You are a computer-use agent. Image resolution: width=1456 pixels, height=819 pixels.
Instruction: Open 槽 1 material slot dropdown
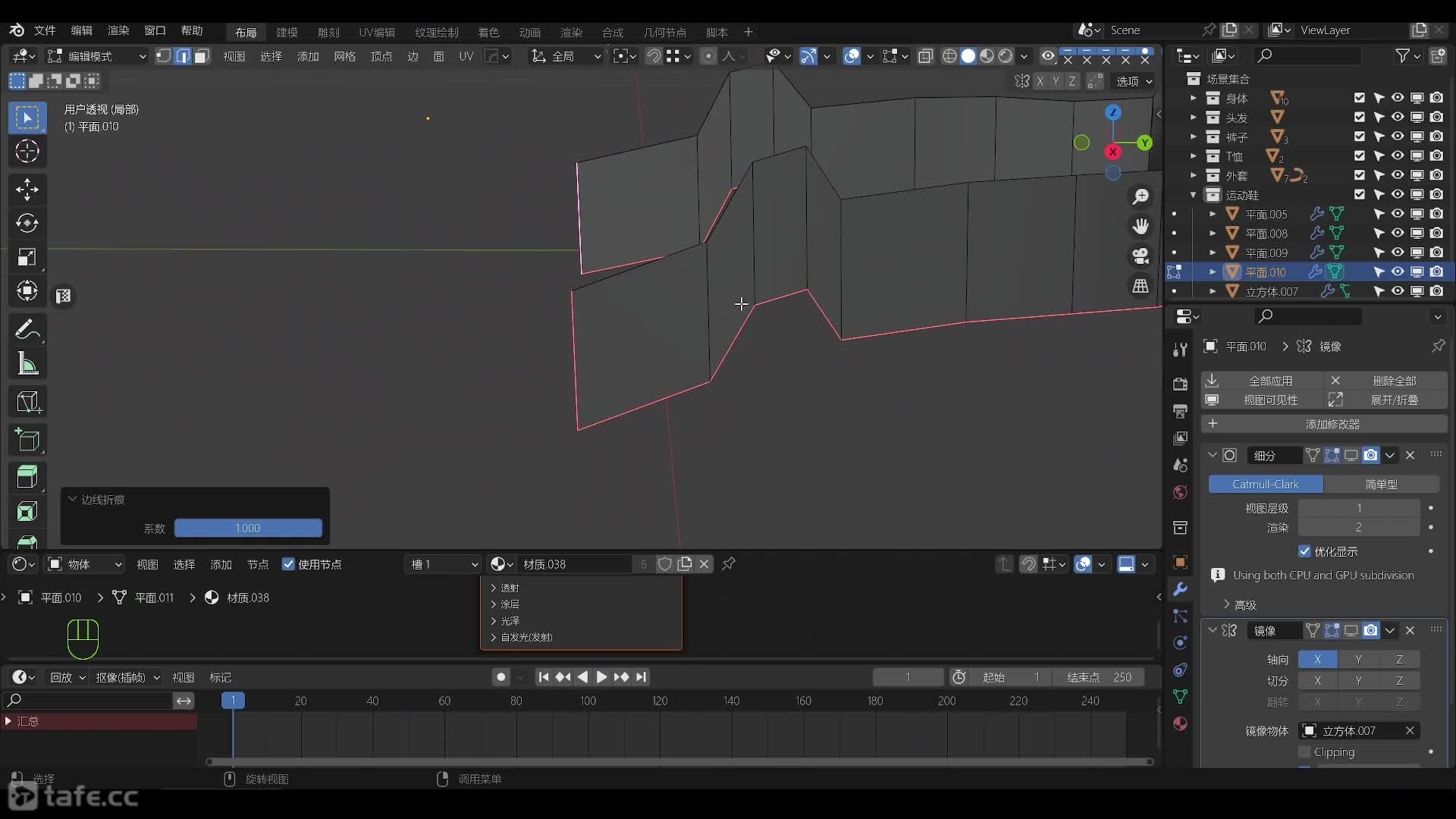pos(444,564)
